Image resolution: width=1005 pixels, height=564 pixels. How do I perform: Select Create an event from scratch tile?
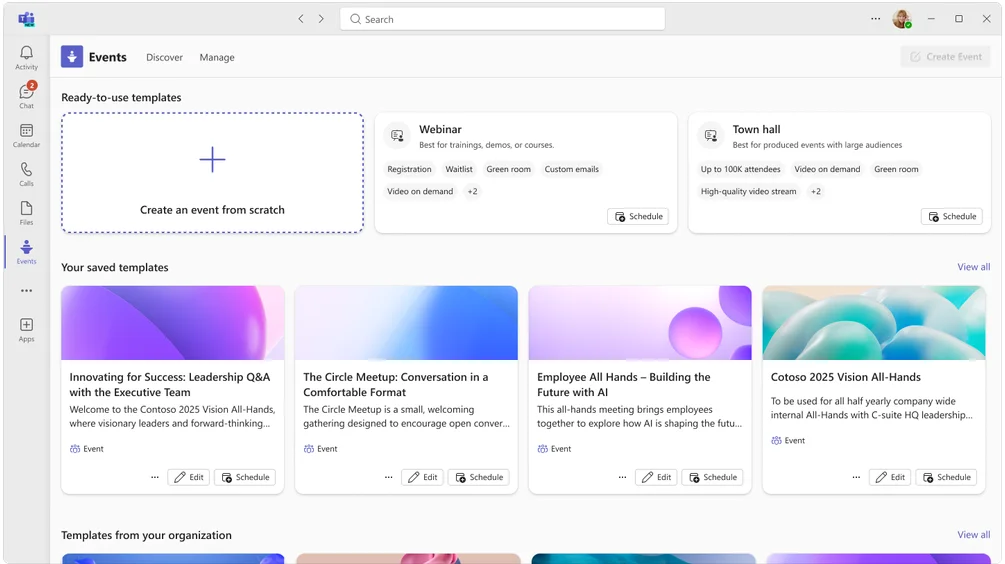coord(212,173)
